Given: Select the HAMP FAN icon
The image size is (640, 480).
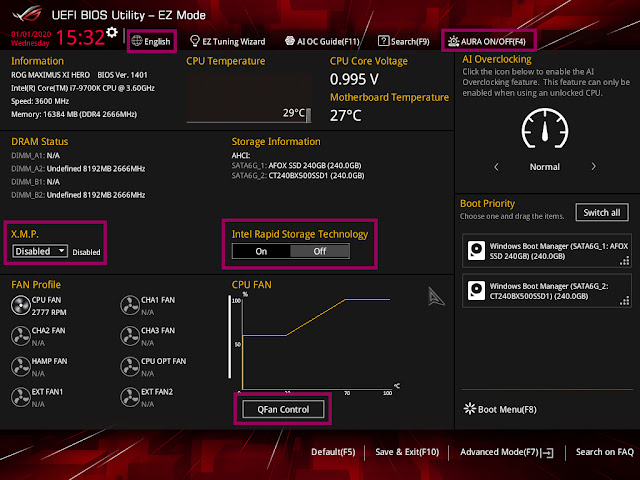Looking at the screenshot, I should (x=20, y=367).
